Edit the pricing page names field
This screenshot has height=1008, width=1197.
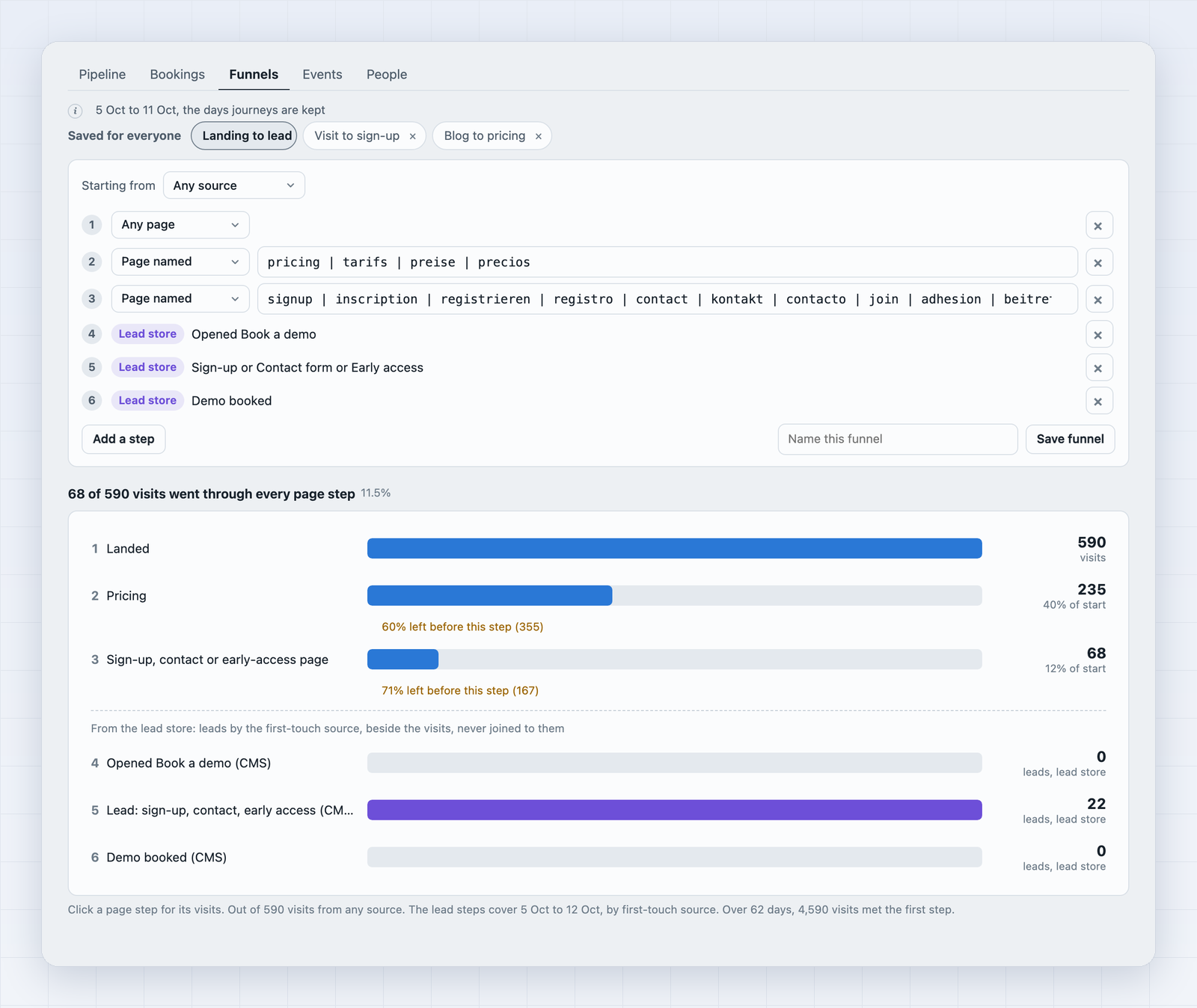pyautogui.click(x=667, y=262)
